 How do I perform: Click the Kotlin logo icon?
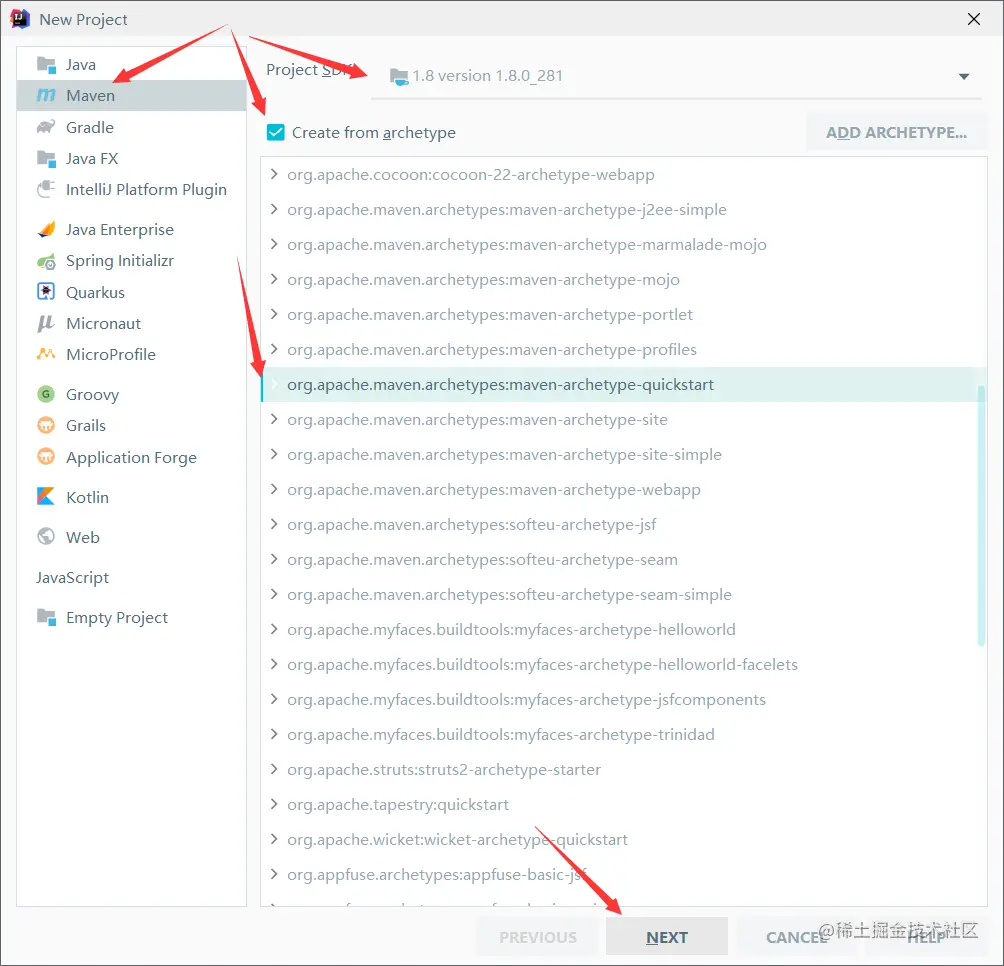pyautogui.click(x=46, y=497)
